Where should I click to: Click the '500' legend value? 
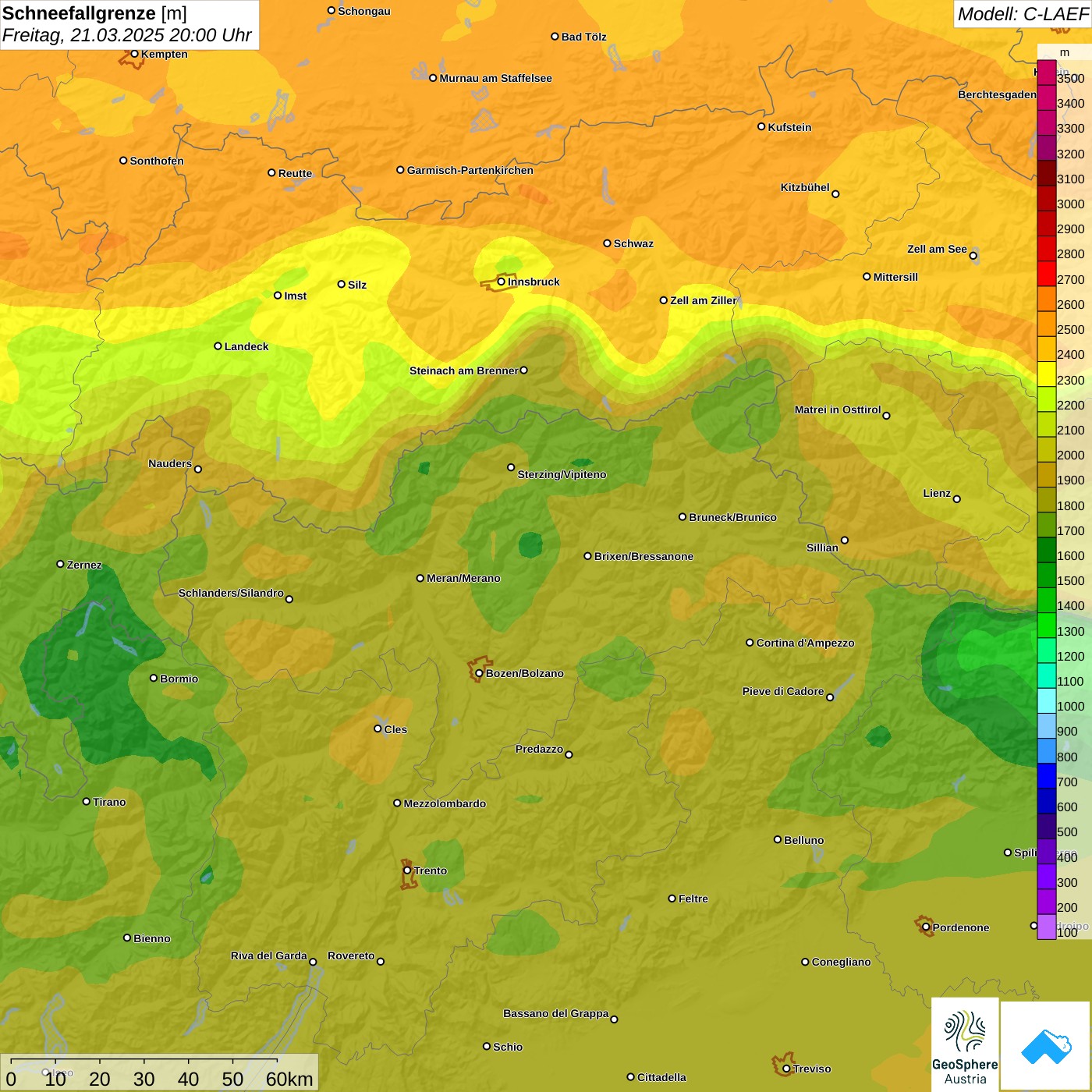coord(1067,832)
